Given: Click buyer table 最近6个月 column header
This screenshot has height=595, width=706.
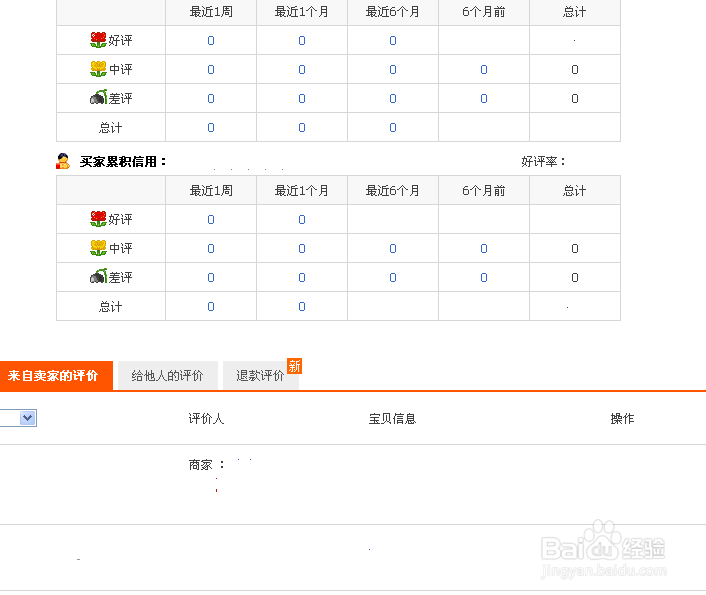Looking at the screenshot, I should pyautogui.click(x=393, y=191).
